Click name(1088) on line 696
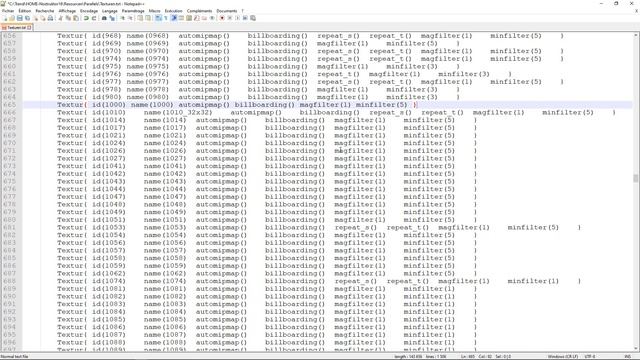The height and width of the screenshot is (360, 640). click(165, 342)
